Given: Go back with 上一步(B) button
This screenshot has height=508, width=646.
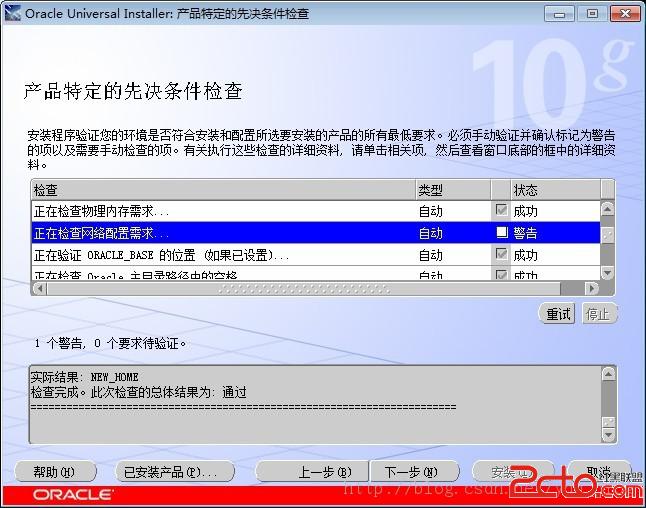Looking at the screenshot, I should tap(312, 472).
